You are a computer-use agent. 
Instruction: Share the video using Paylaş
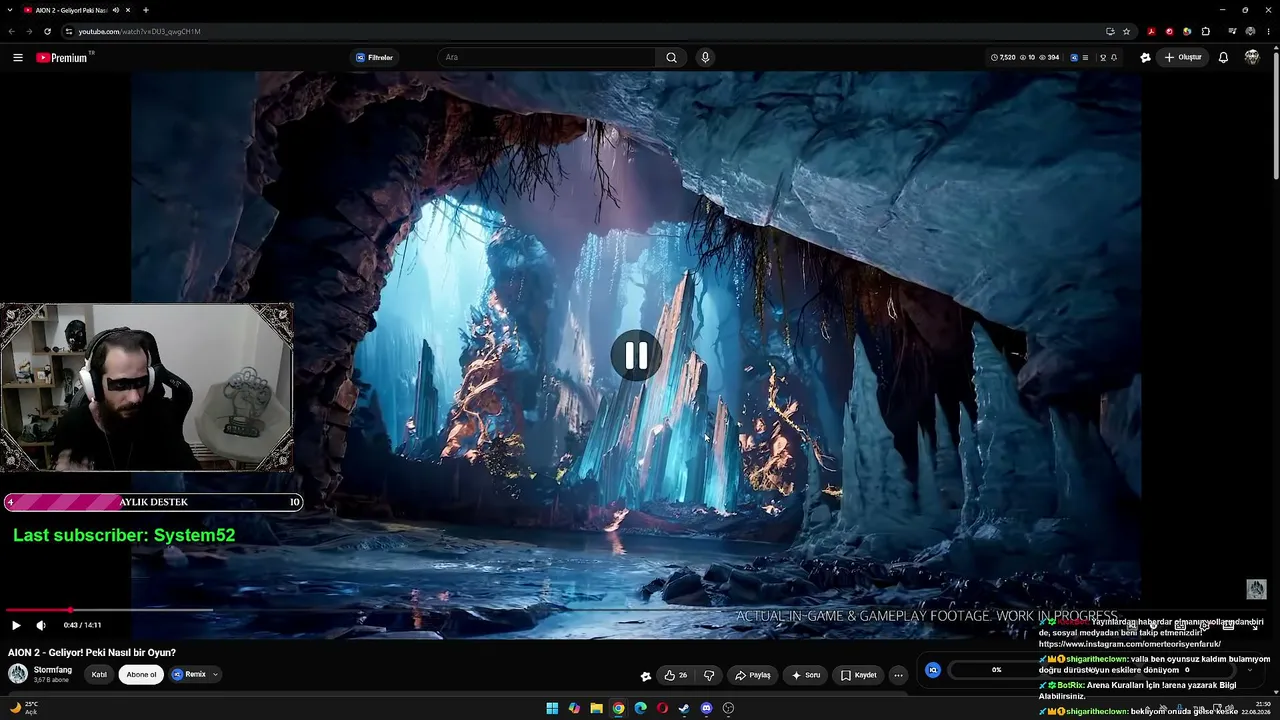click(x=752, y=675)
